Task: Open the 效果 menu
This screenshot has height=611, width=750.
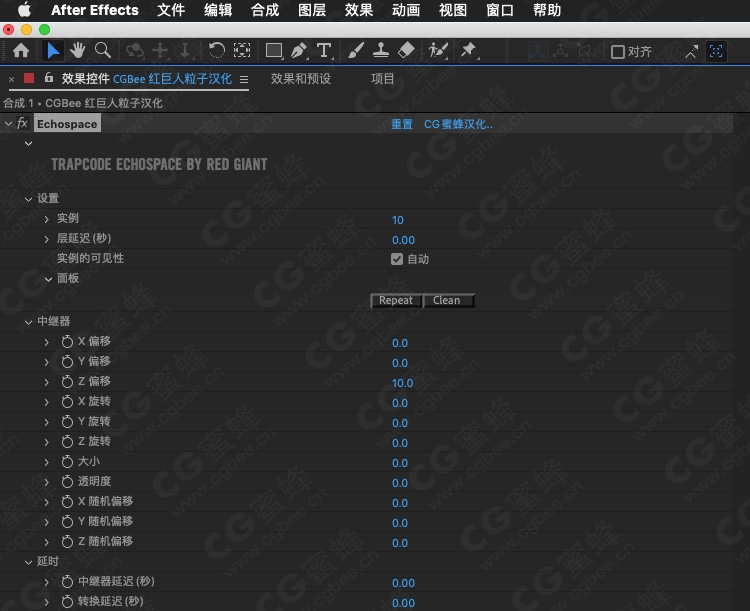Action: (x=359, y=10)
